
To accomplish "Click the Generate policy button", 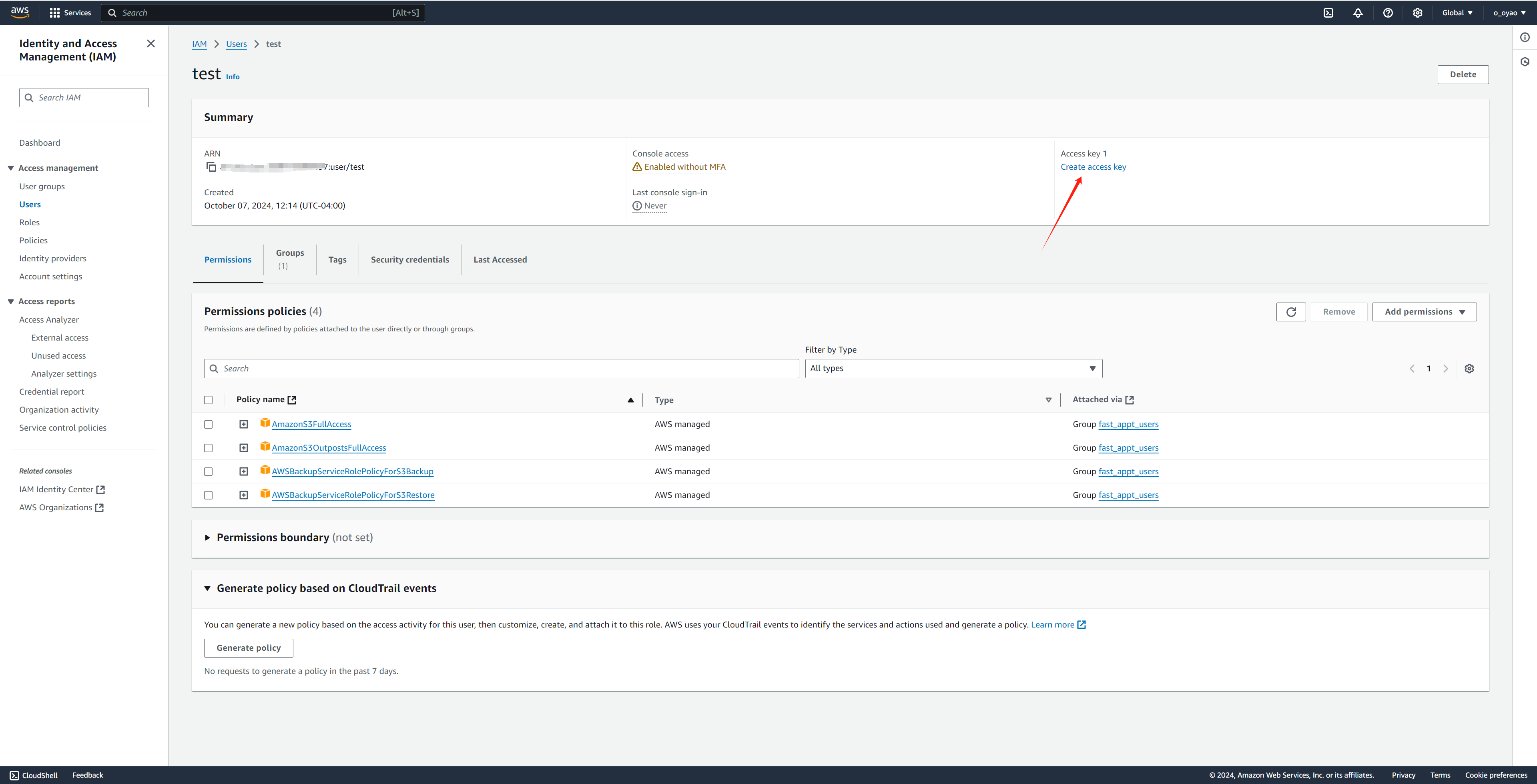I will coord(248,648).
